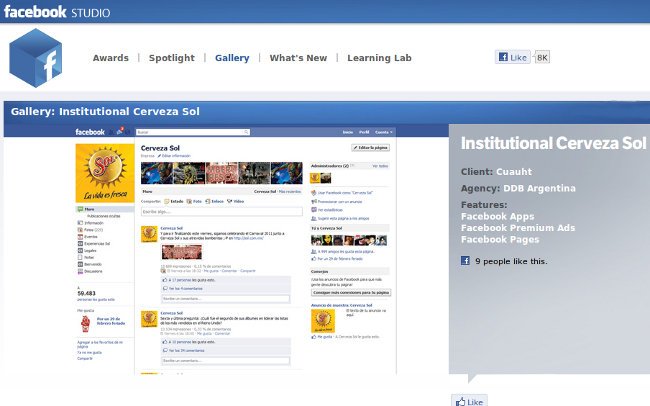Image resolution: width=650 pixels, height=406 pixels.
Task: Click the large Cerveza Sol logo image
Action: pyautogui.click(x=105, y=172)
